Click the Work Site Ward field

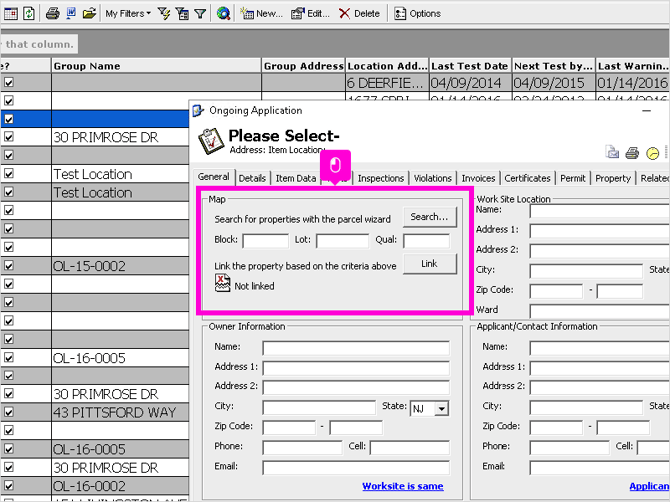click(599, 311)
